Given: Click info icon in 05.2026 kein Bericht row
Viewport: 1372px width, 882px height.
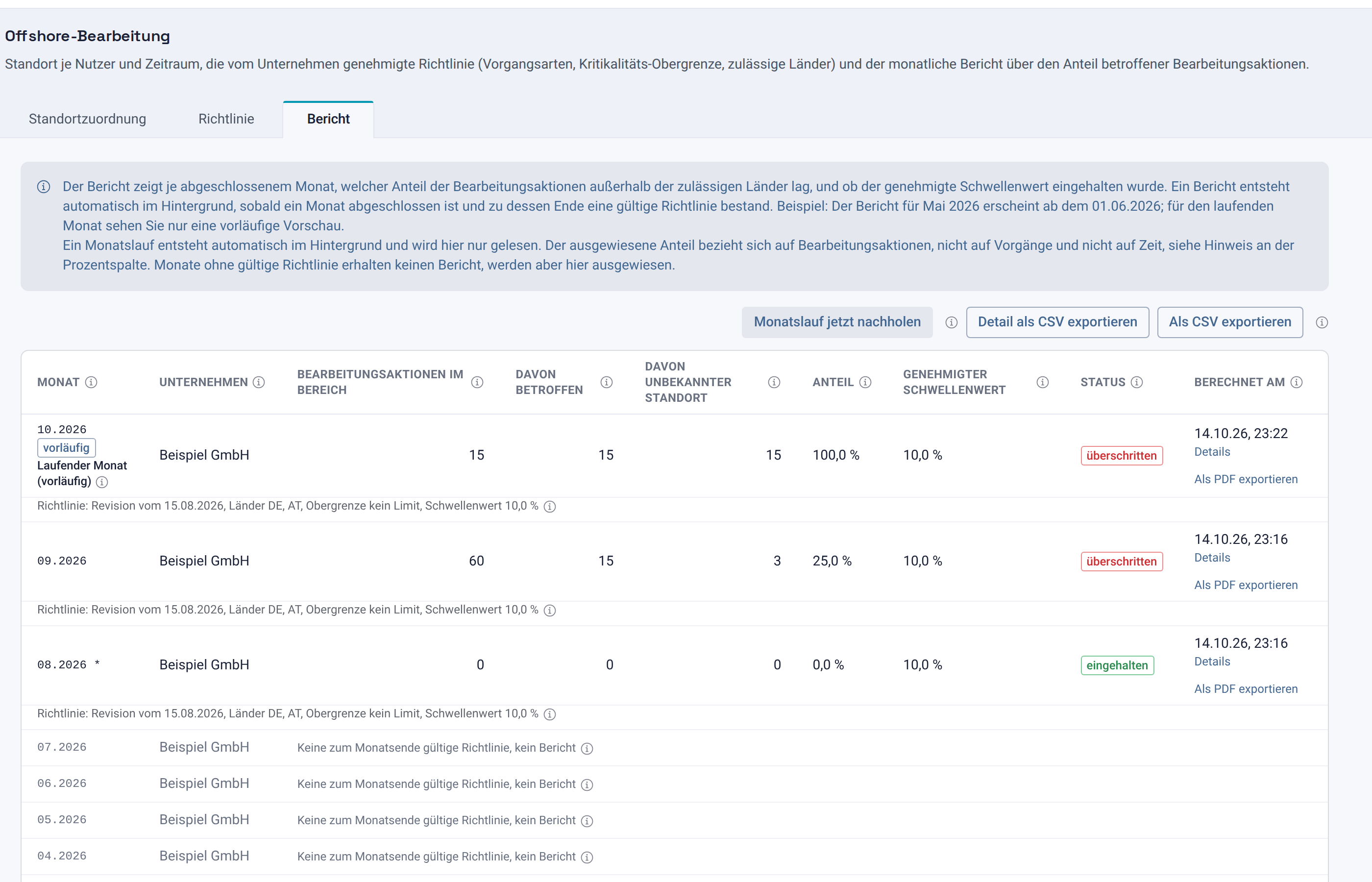Looking at the screenshot, I should click(x=587, y=821).
